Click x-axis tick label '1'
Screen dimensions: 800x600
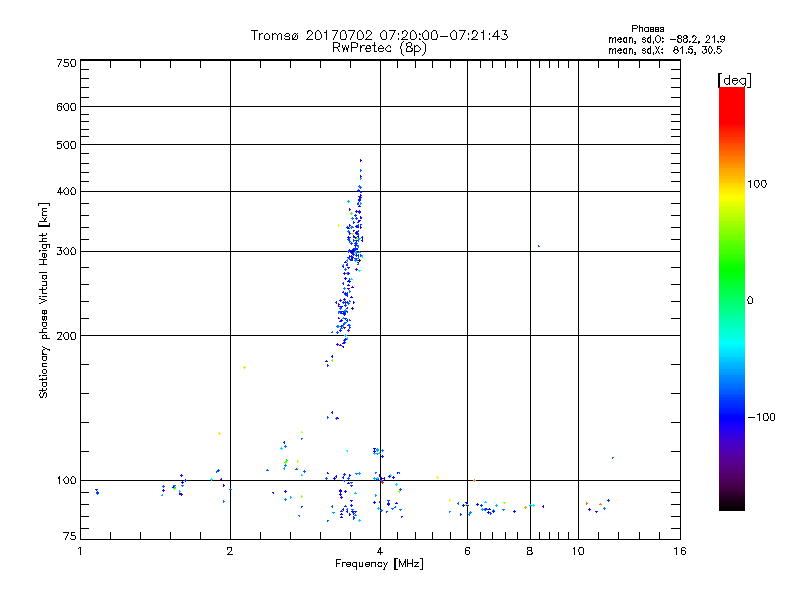tap(80, 551)
